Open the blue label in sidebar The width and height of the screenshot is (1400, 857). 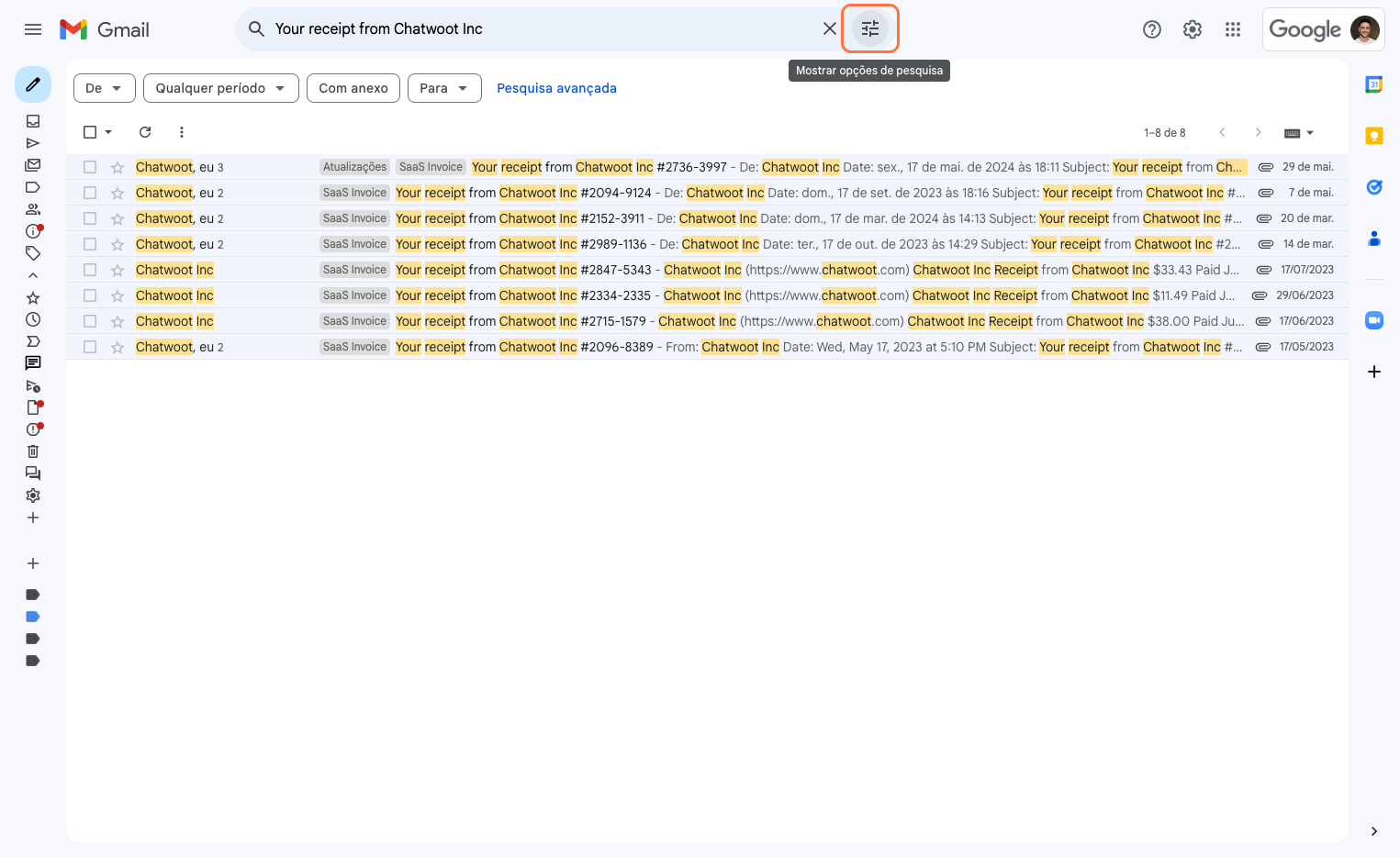tap(33, 617)
